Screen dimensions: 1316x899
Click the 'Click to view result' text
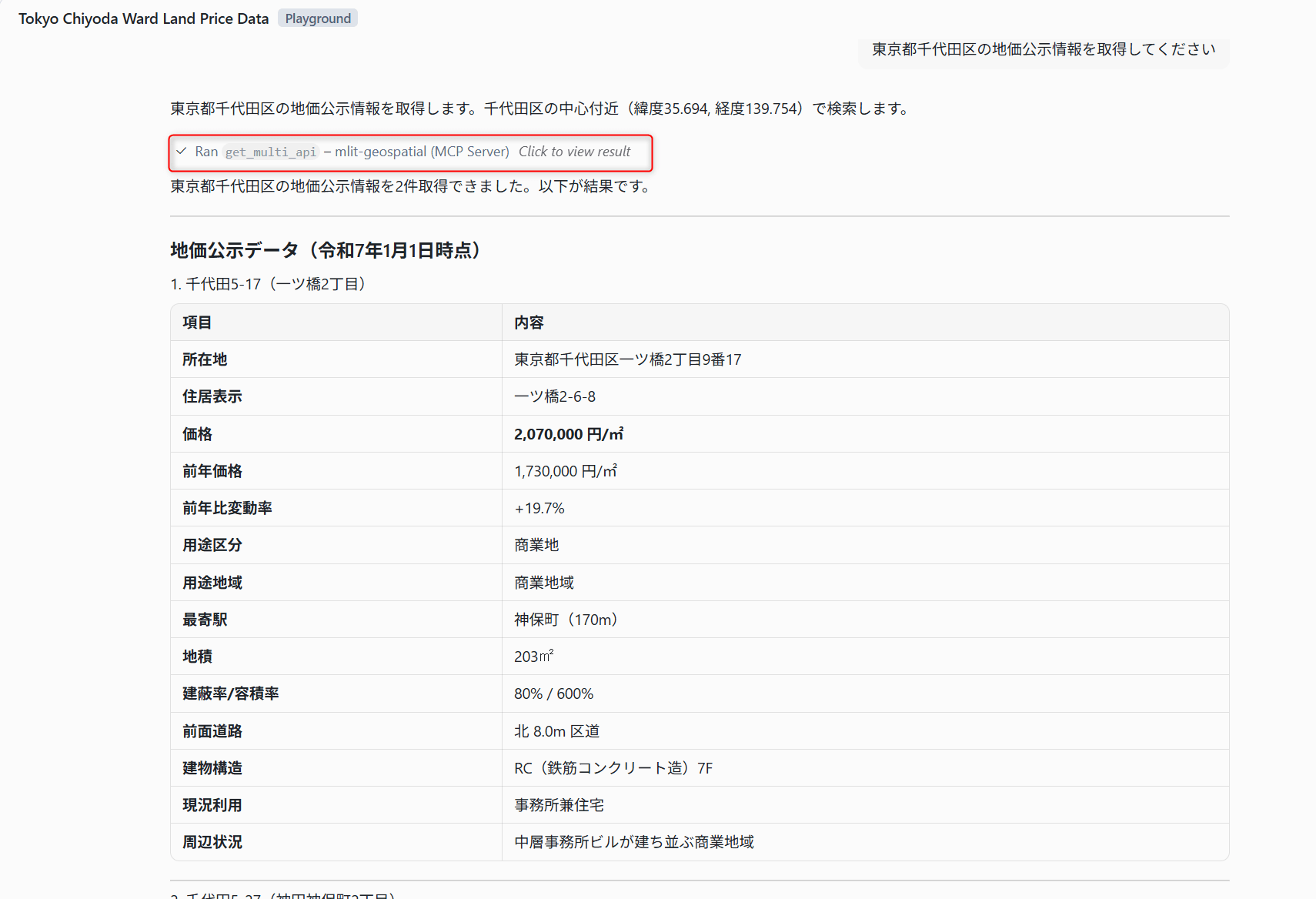pos(574,152)
